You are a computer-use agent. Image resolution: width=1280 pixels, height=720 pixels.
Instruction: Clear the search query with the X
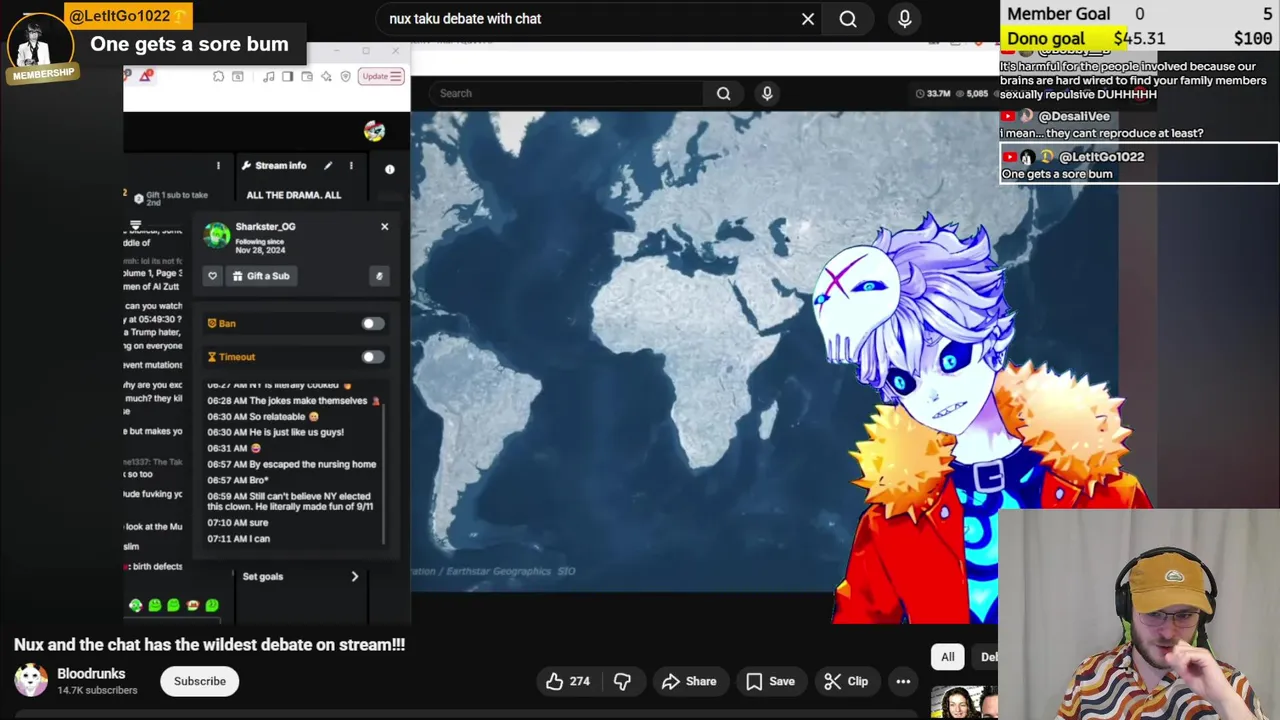pyautogui.click(x=808, y=19)
